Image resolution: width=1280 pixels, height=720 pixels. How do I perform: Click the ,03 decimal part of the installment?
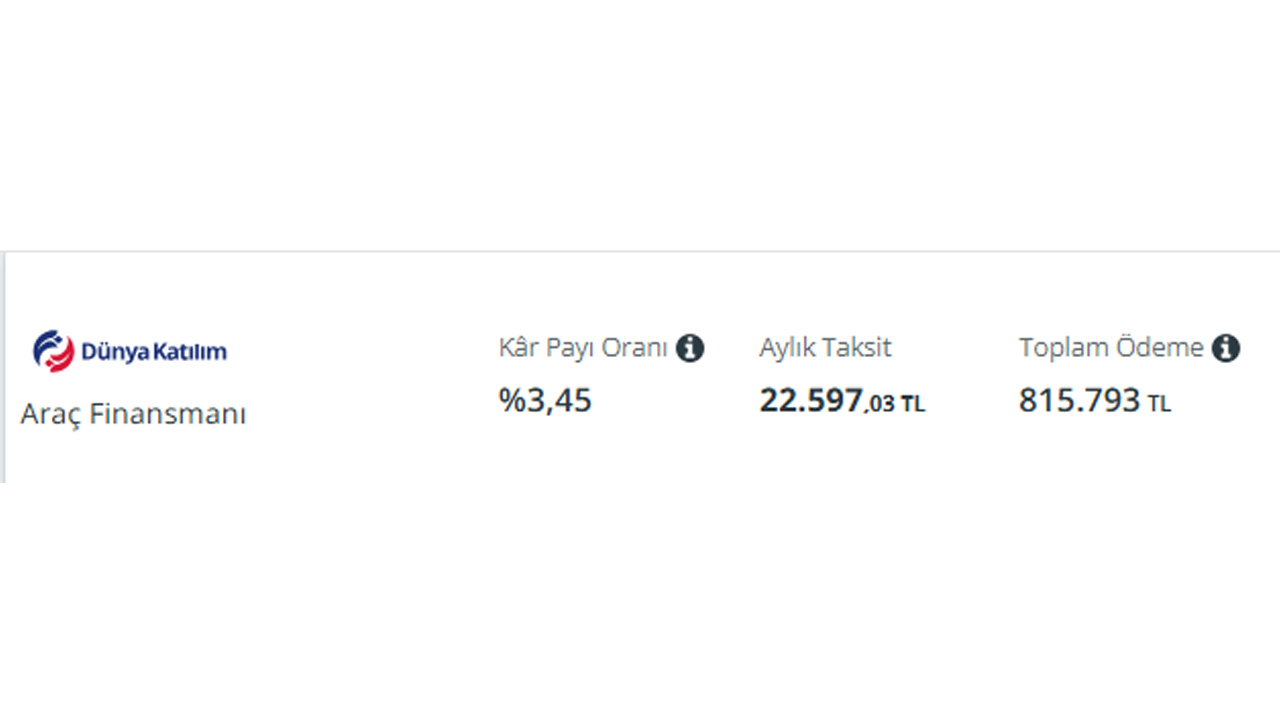click(x=879, y=404)
